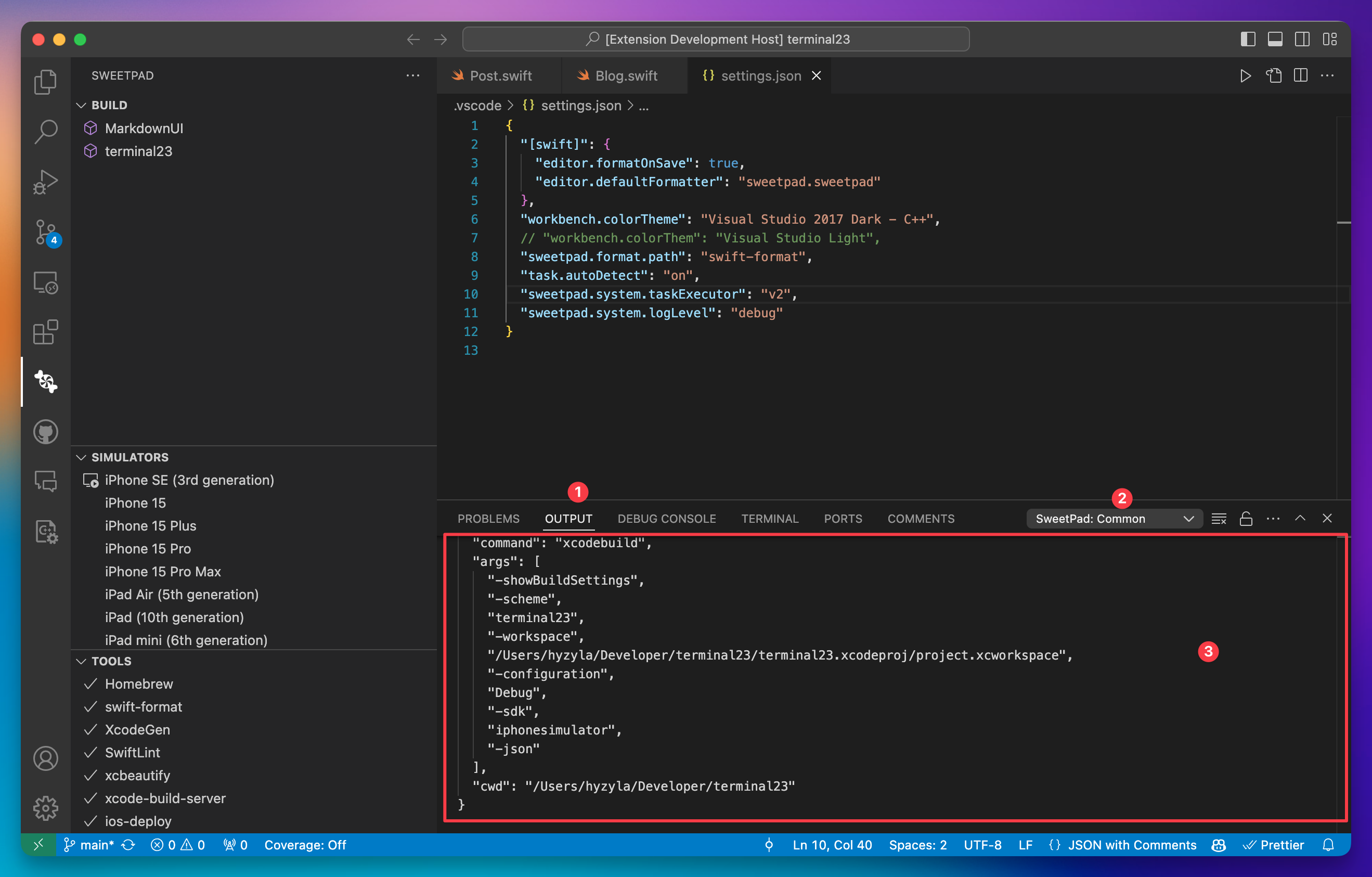Image resolution: width=1372 pixels, height=877 pixels.
Task: Close the bottom panel
Action: click(1327, 519)
